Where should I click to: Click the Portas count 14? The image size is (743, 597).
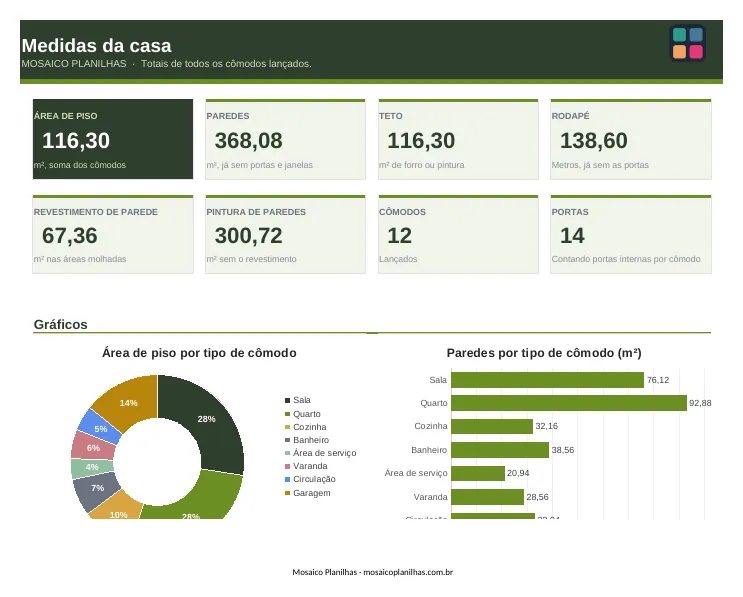click(x=572, y=236)
